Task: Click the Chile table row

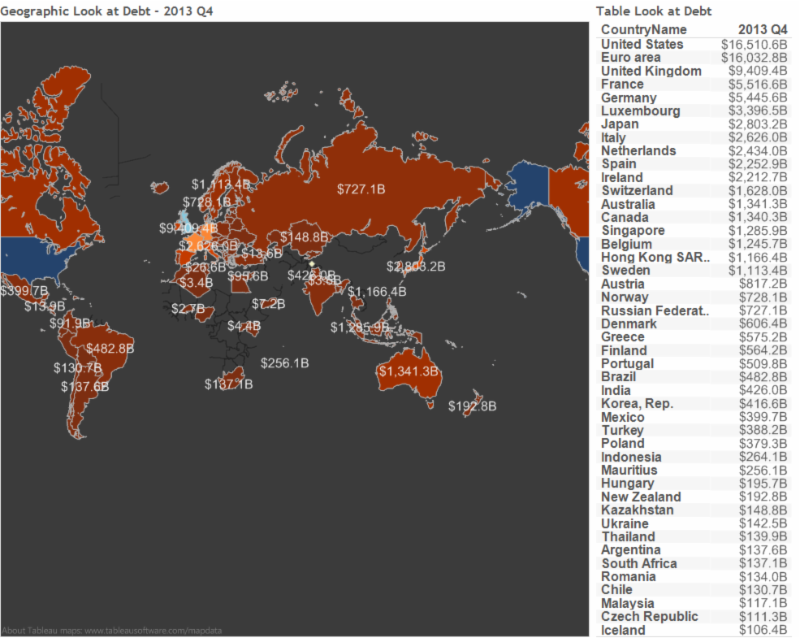Action: [694, 590]
